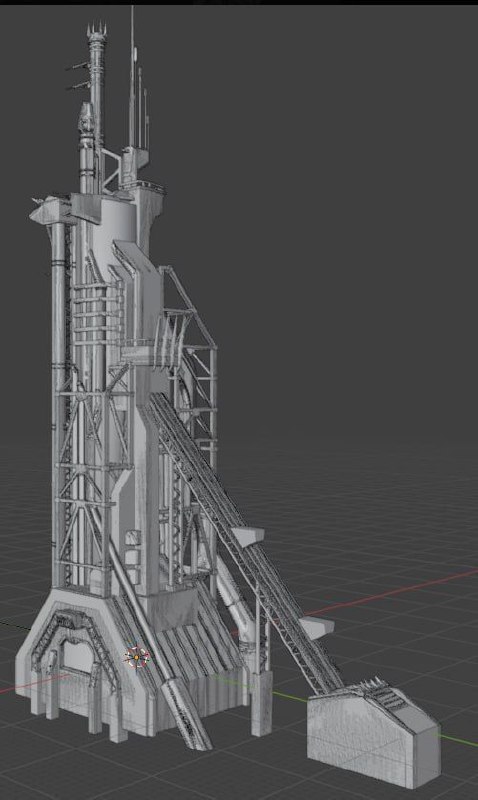478x800 pixels.
Task: Click the 3D cursor near the tower base
Action: [137, 657]
